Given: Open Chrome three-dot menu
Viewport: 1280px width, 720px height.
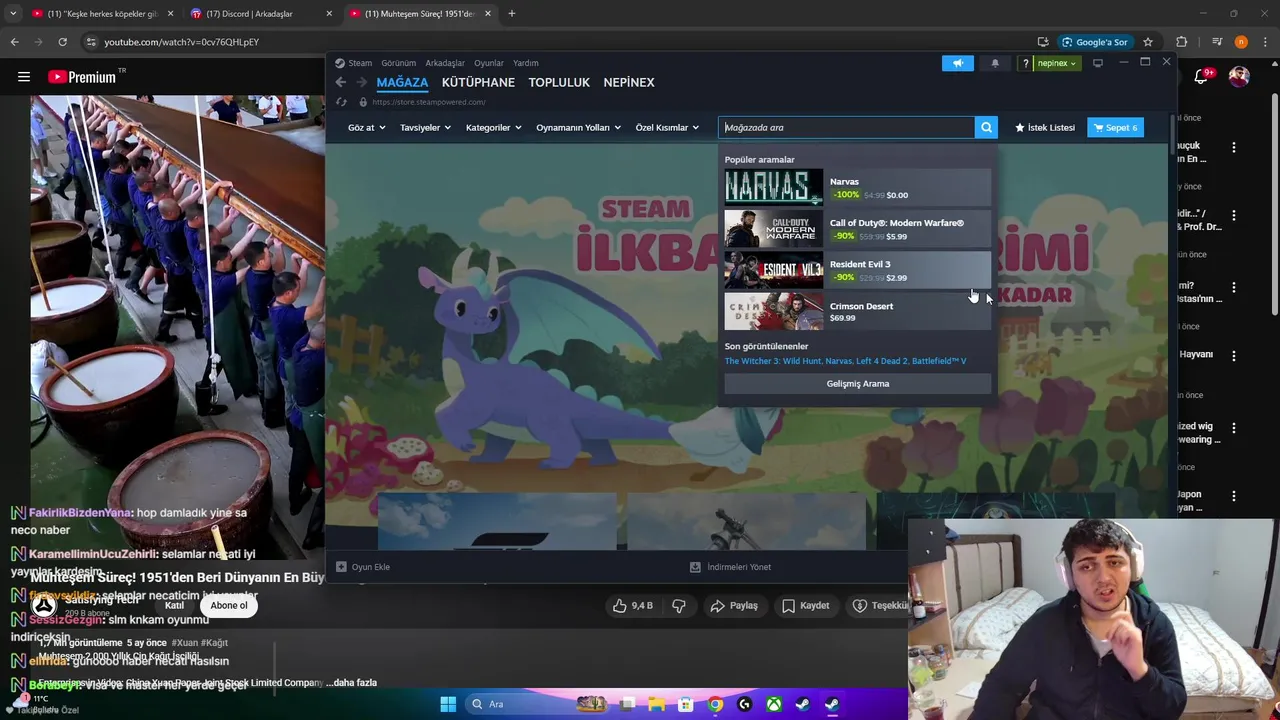Looking at the screenshot, I should 1265,42.
